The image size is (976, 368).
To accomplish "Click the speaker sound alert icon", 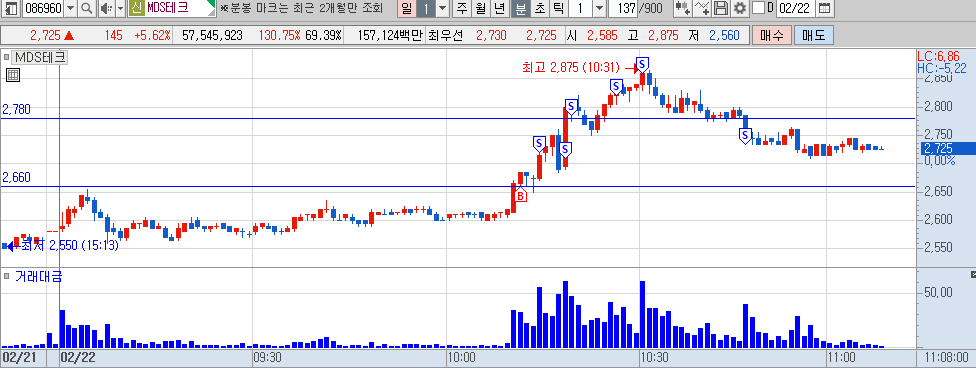I will (106, 9).
